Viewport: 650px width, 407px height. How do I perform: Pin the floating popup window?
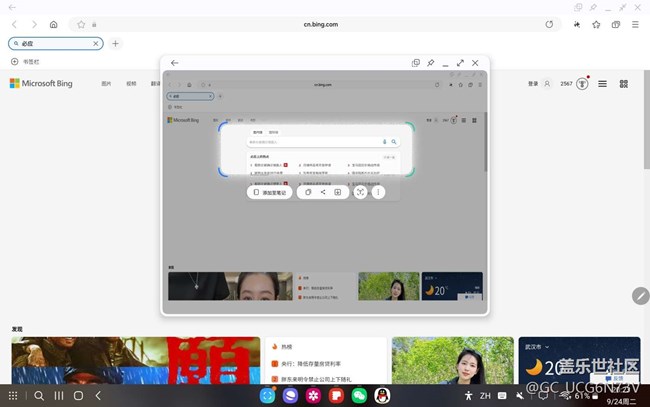point(431,63)
